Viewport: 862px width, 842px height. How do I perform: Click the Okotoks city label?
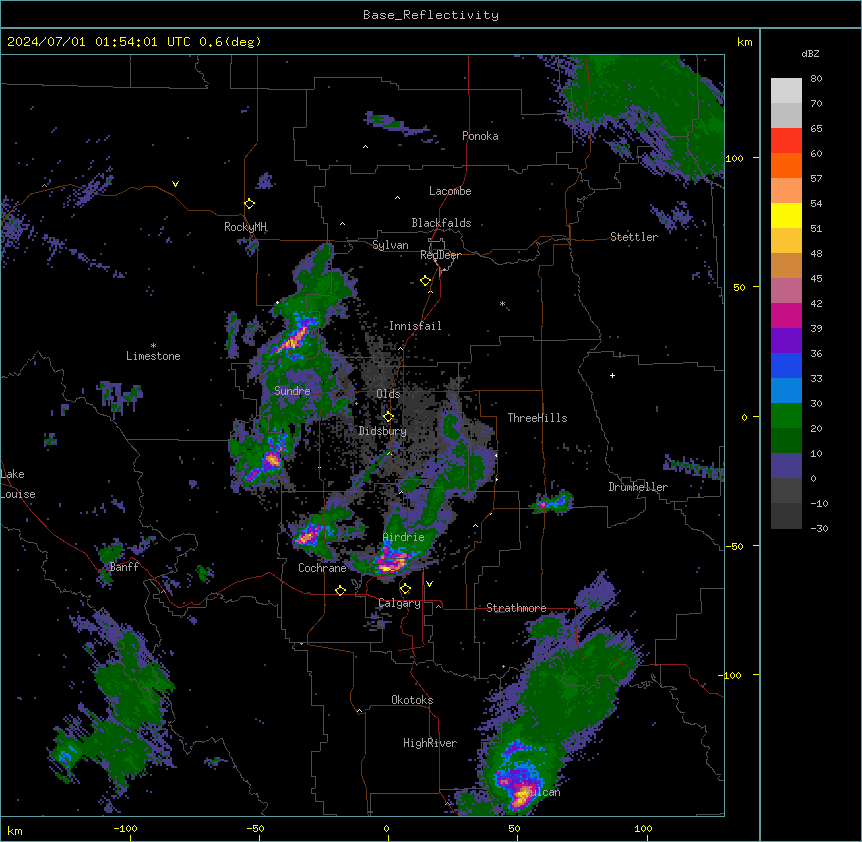point(412,700)
